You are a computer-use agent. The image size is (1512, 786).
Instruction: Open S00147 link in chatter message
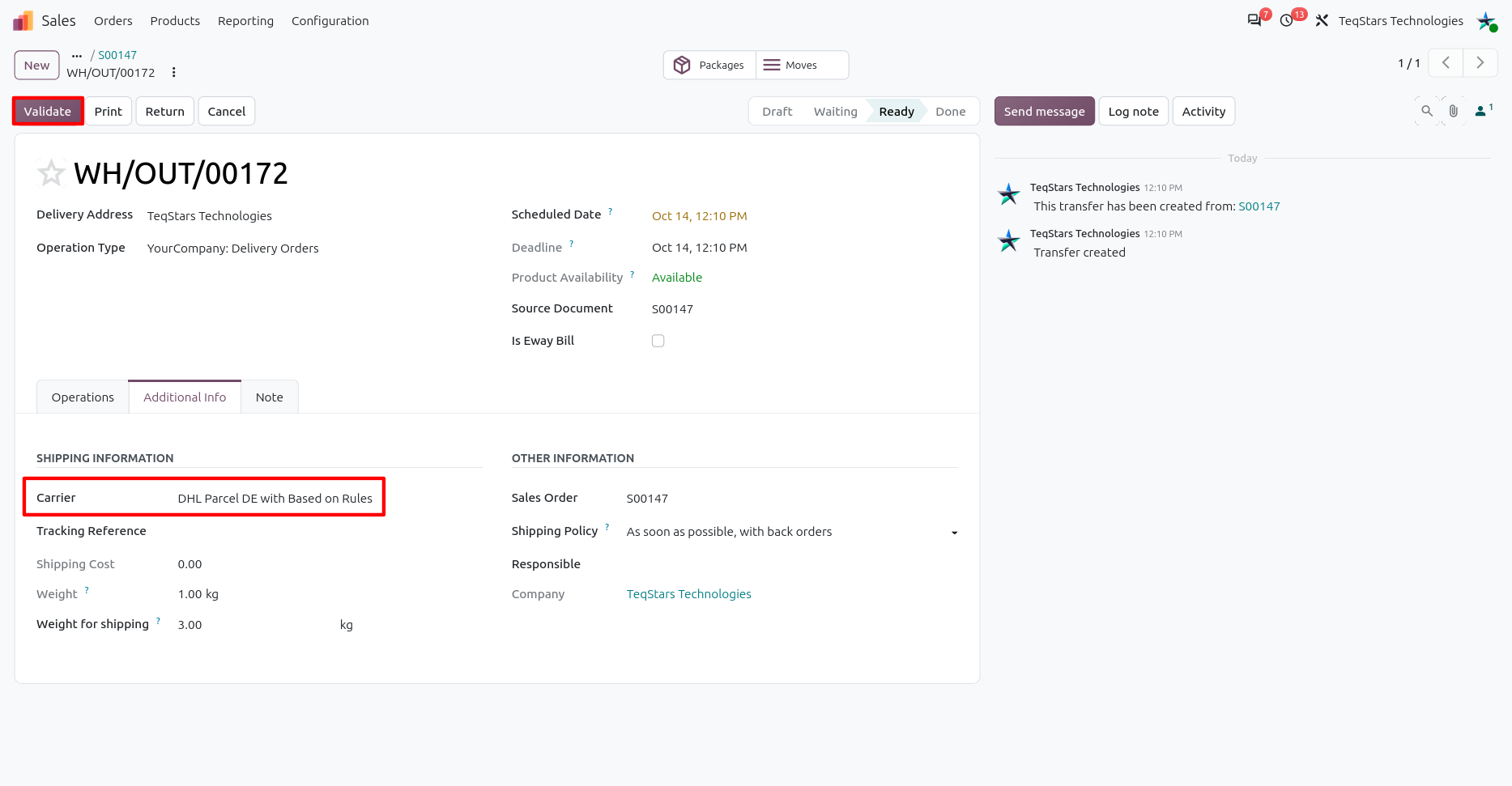pos(1259,206)
